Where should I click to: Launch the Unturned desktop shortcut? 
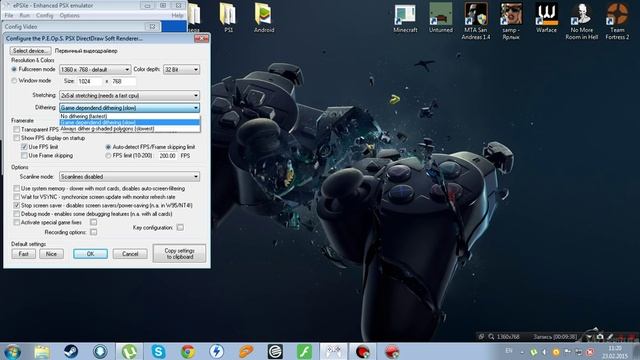[440, 17]
